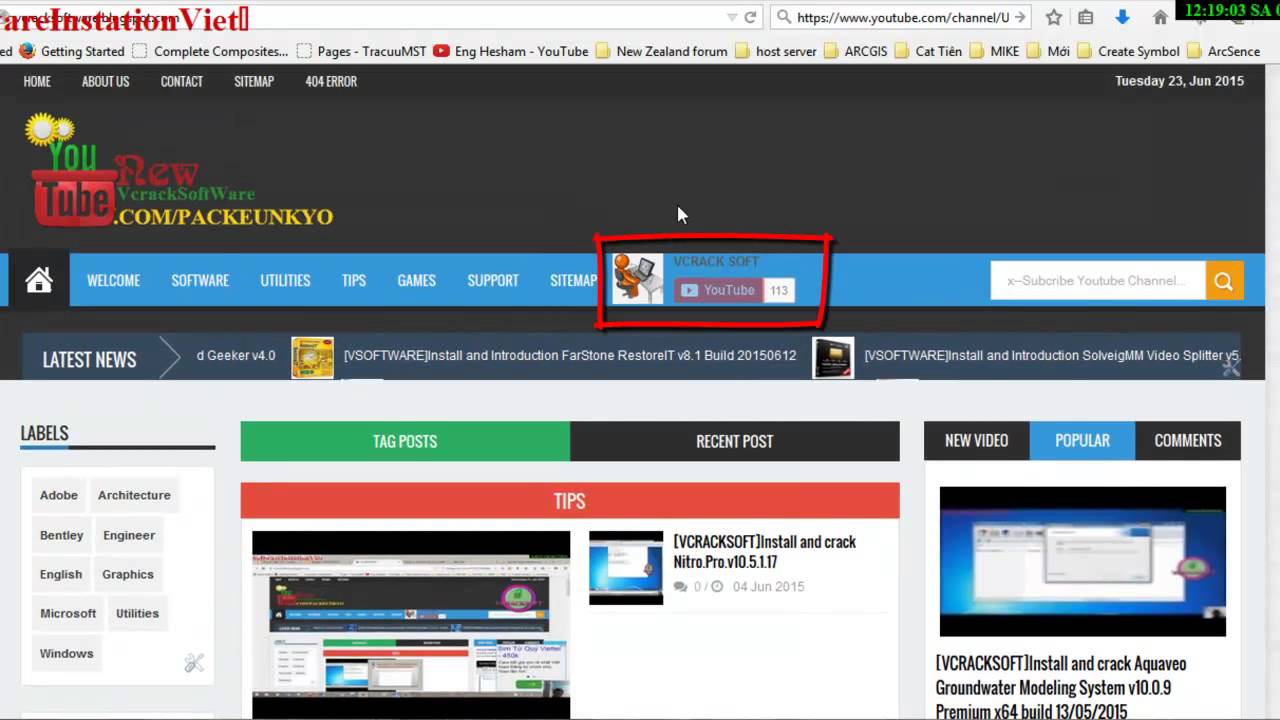Click the white home icon in blue navbar
The height and width of the screenshot is (720, 1280).
[x=39, y=280]
